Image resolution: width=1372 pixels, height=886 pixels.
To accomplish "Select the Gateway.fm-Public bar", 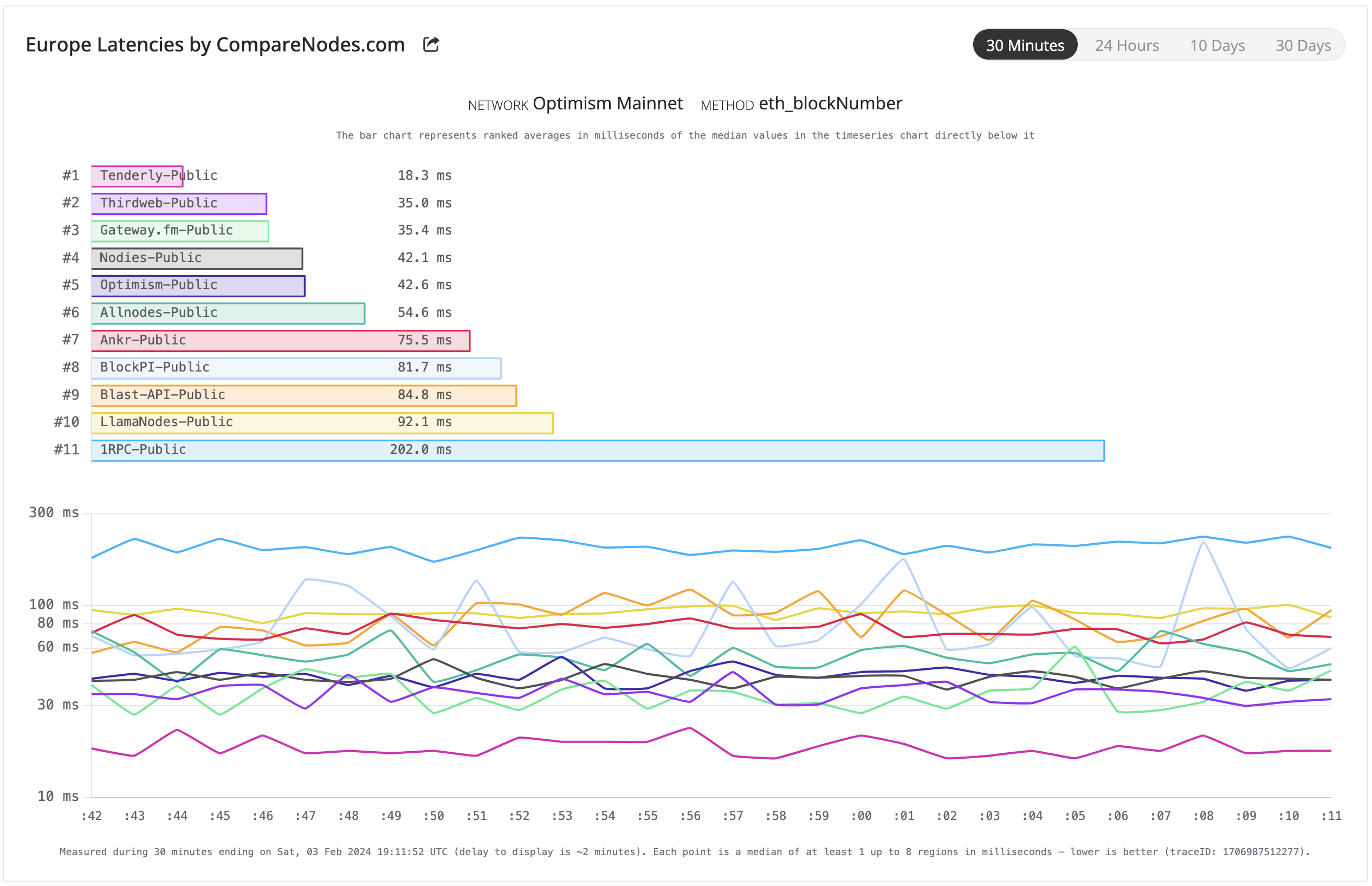I will (x=179, y=230).
